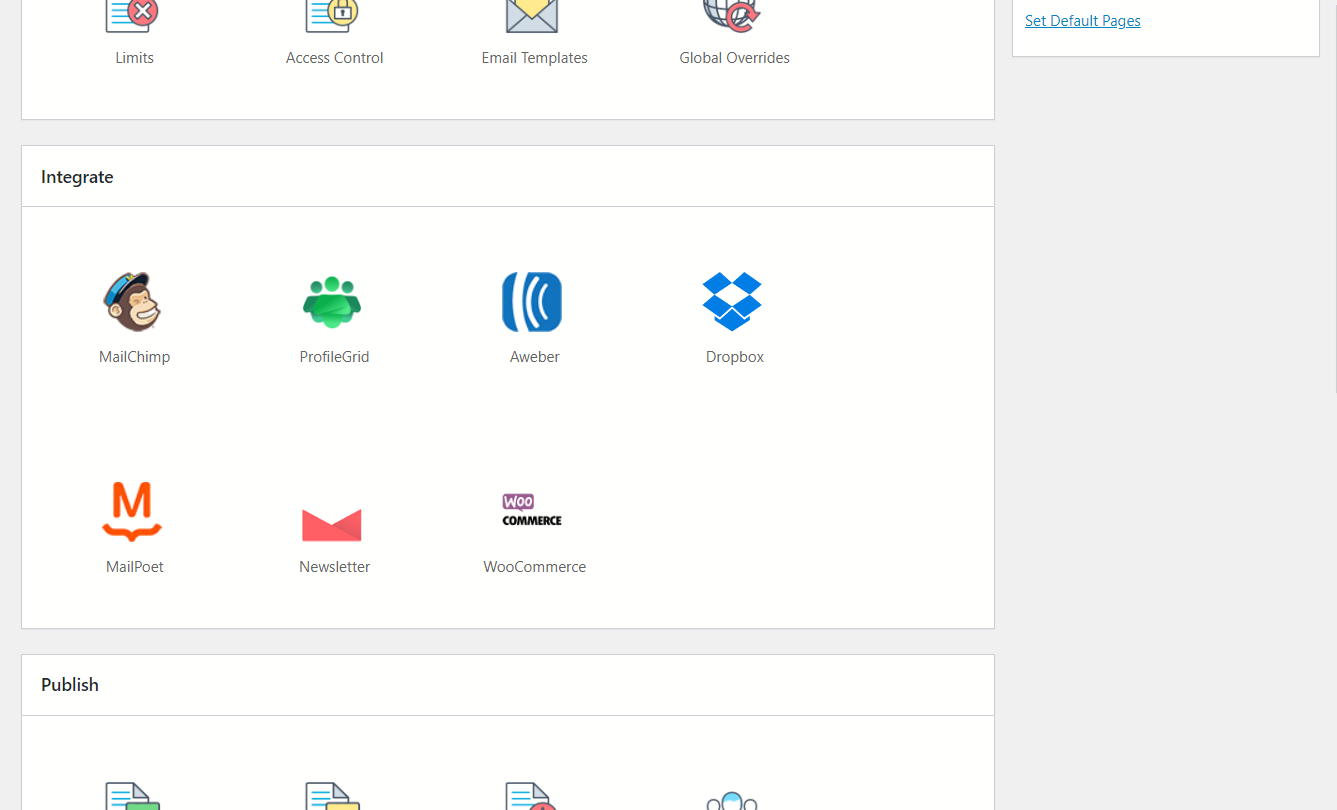Follow the Set Default Pages link
Image resolution: width=1337 pixels, height=810 pixels.
[x=1082, y=21]
